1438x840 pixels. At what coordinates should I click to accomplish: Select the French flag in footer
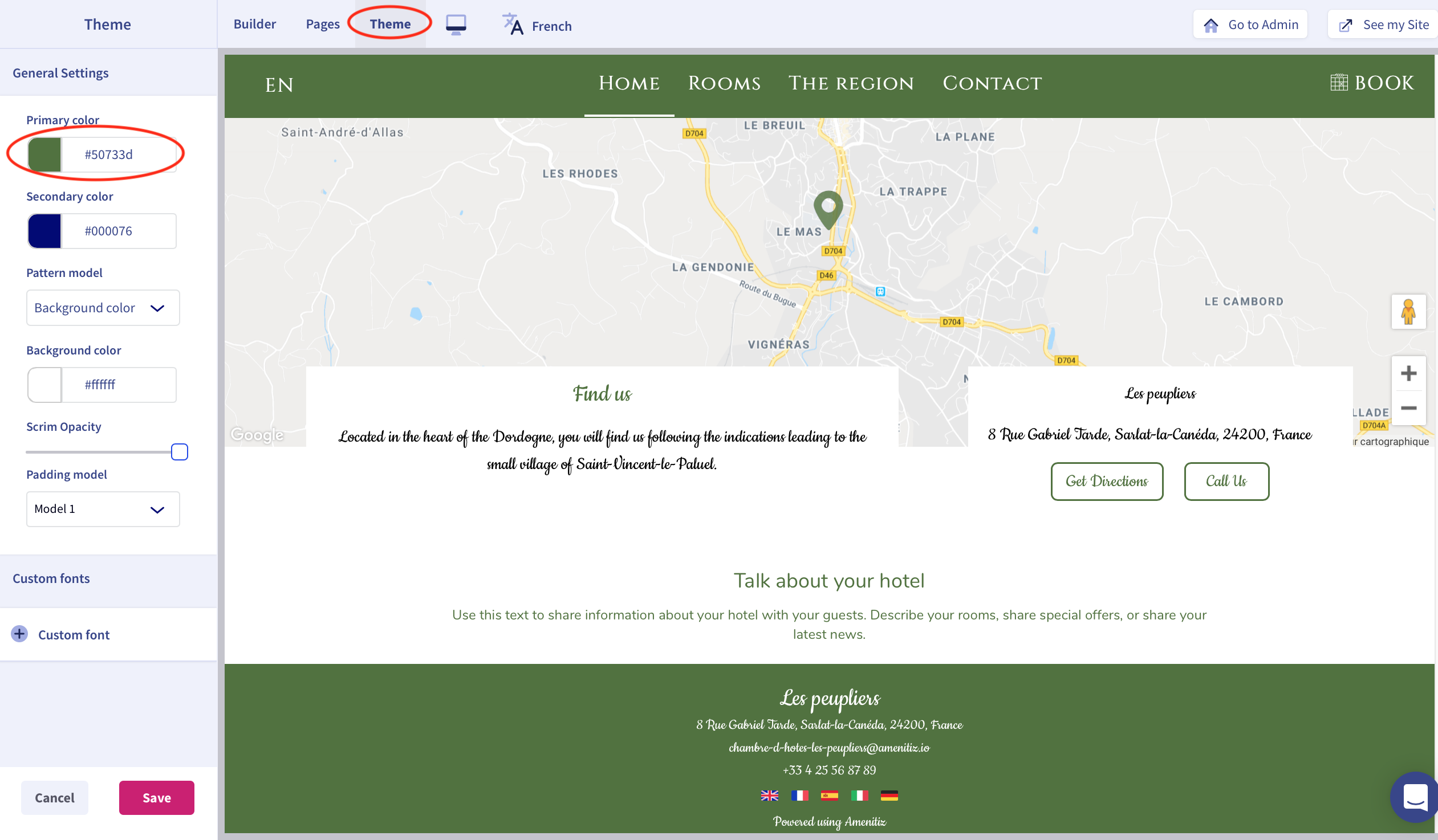799,796
